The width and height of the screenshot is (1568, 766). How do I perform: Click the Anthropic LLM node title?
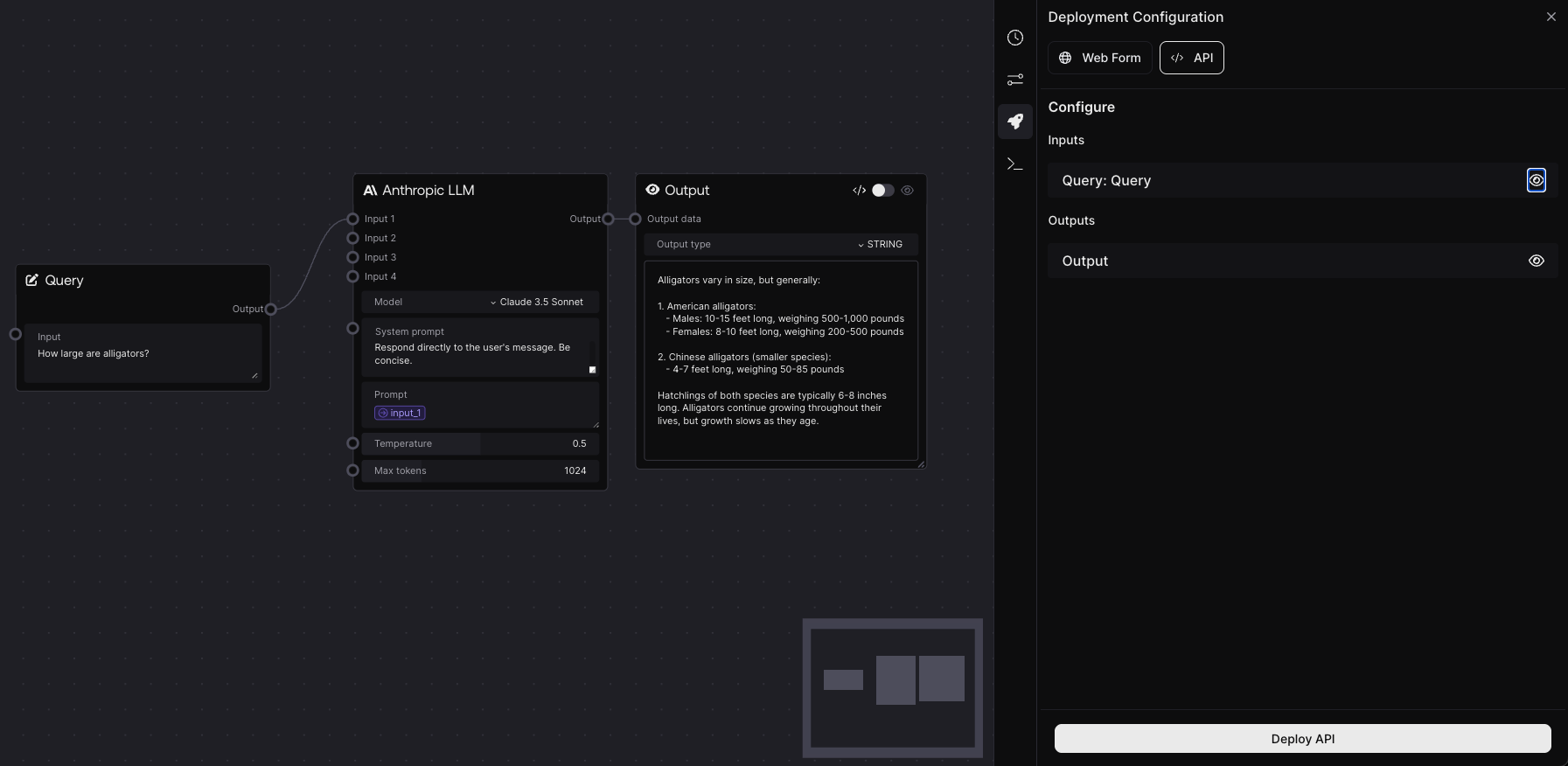coord(429,190)
